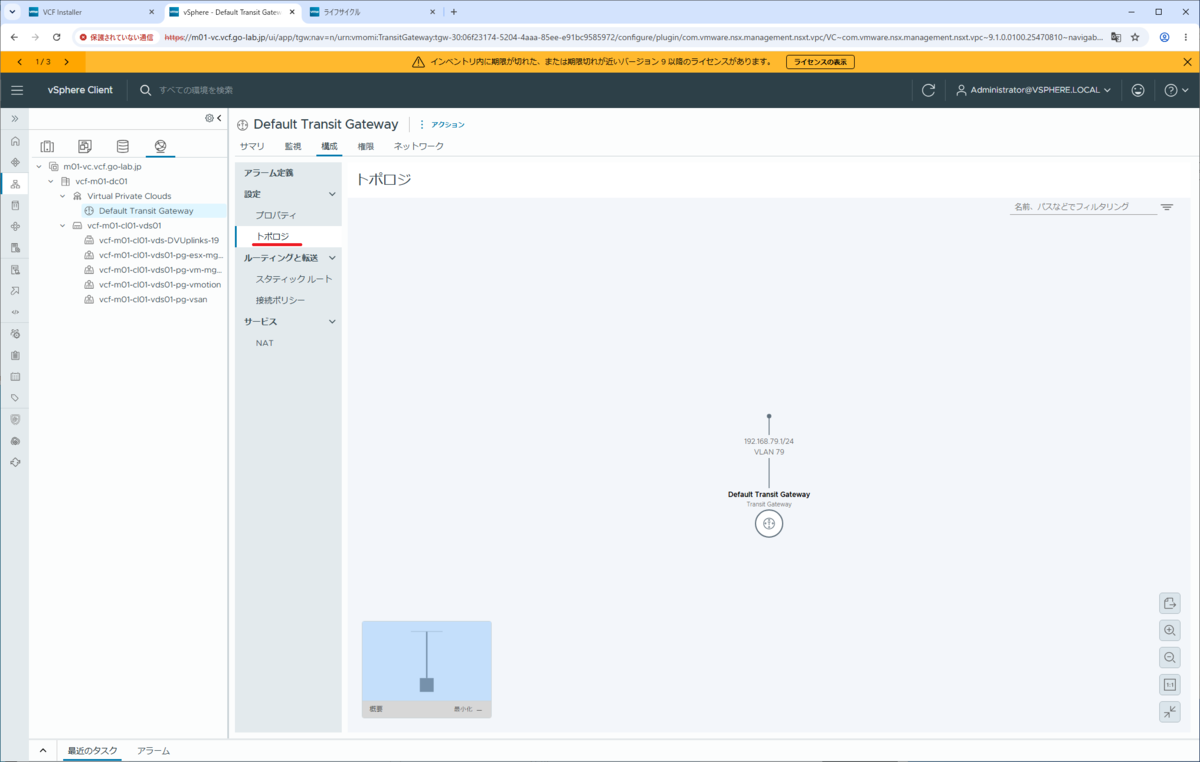1200x762 pixels.
Task: Switch to Networking inventory view
Action: pos(160,146)
